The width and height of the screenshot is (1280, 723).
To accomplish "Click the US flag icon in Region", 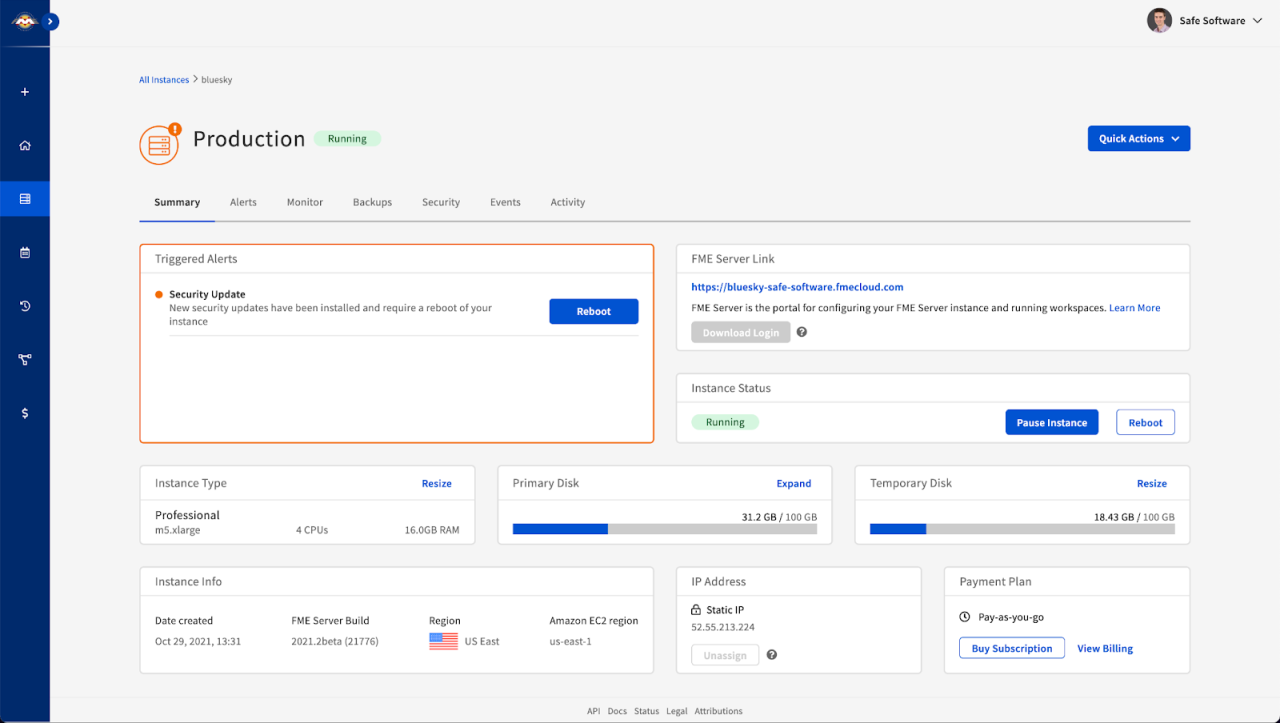I will (x=443, y=641).
